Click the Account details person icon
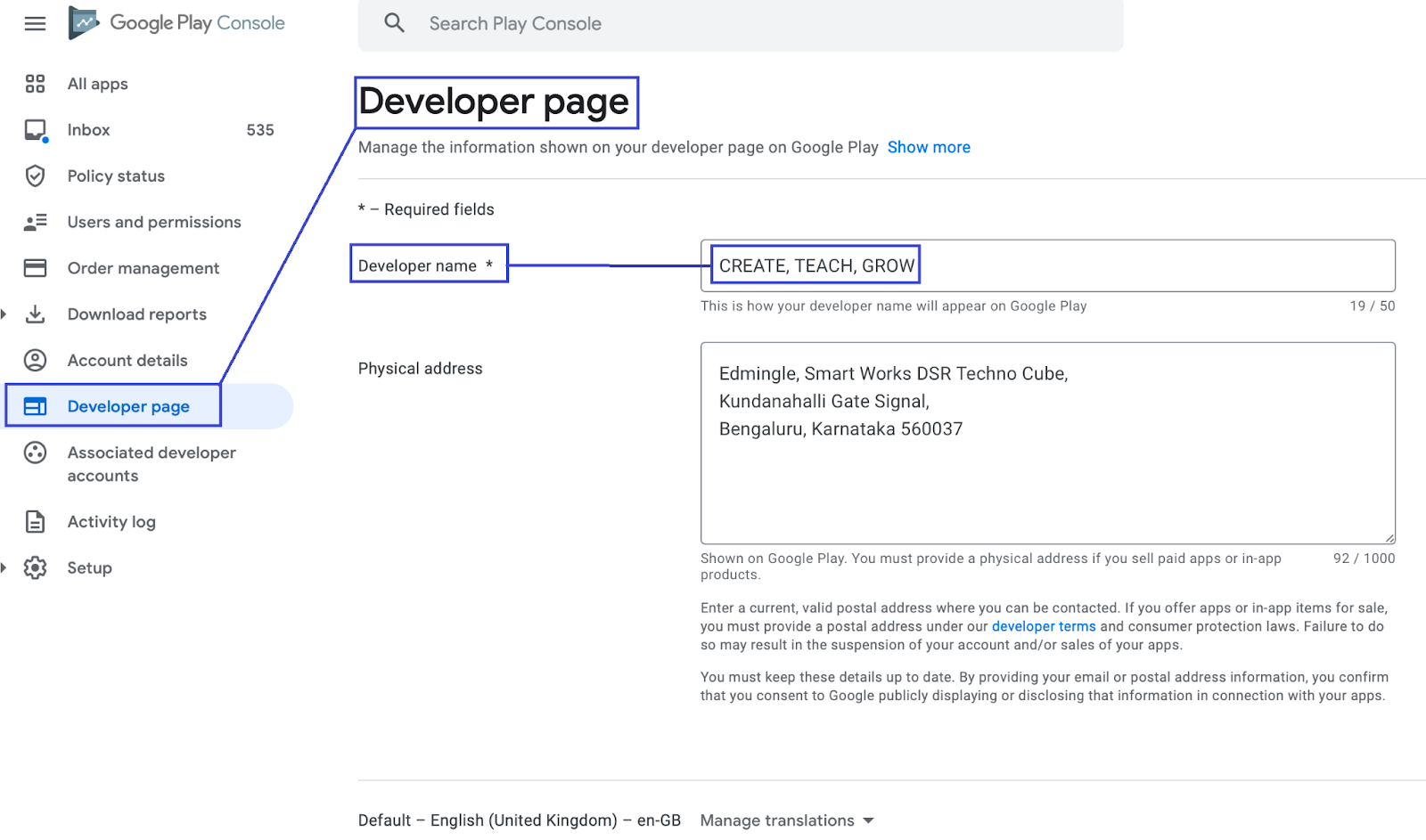 pos(35,361)
